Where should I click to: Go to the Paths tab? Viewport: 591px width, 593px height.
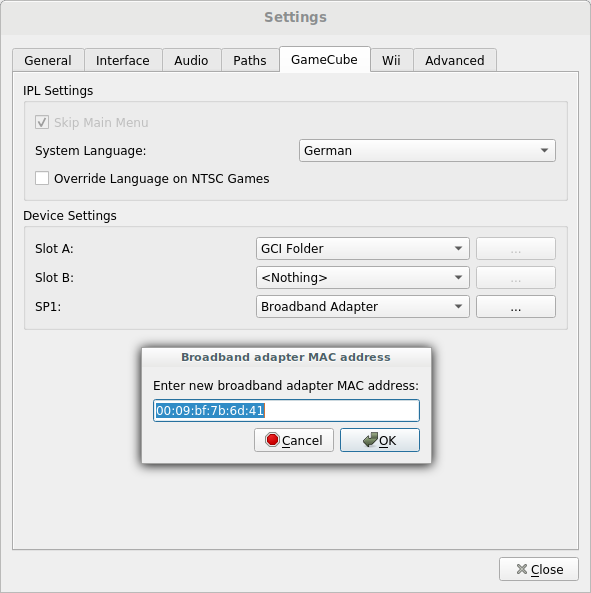pyautogui.click(x=250, y=60)
